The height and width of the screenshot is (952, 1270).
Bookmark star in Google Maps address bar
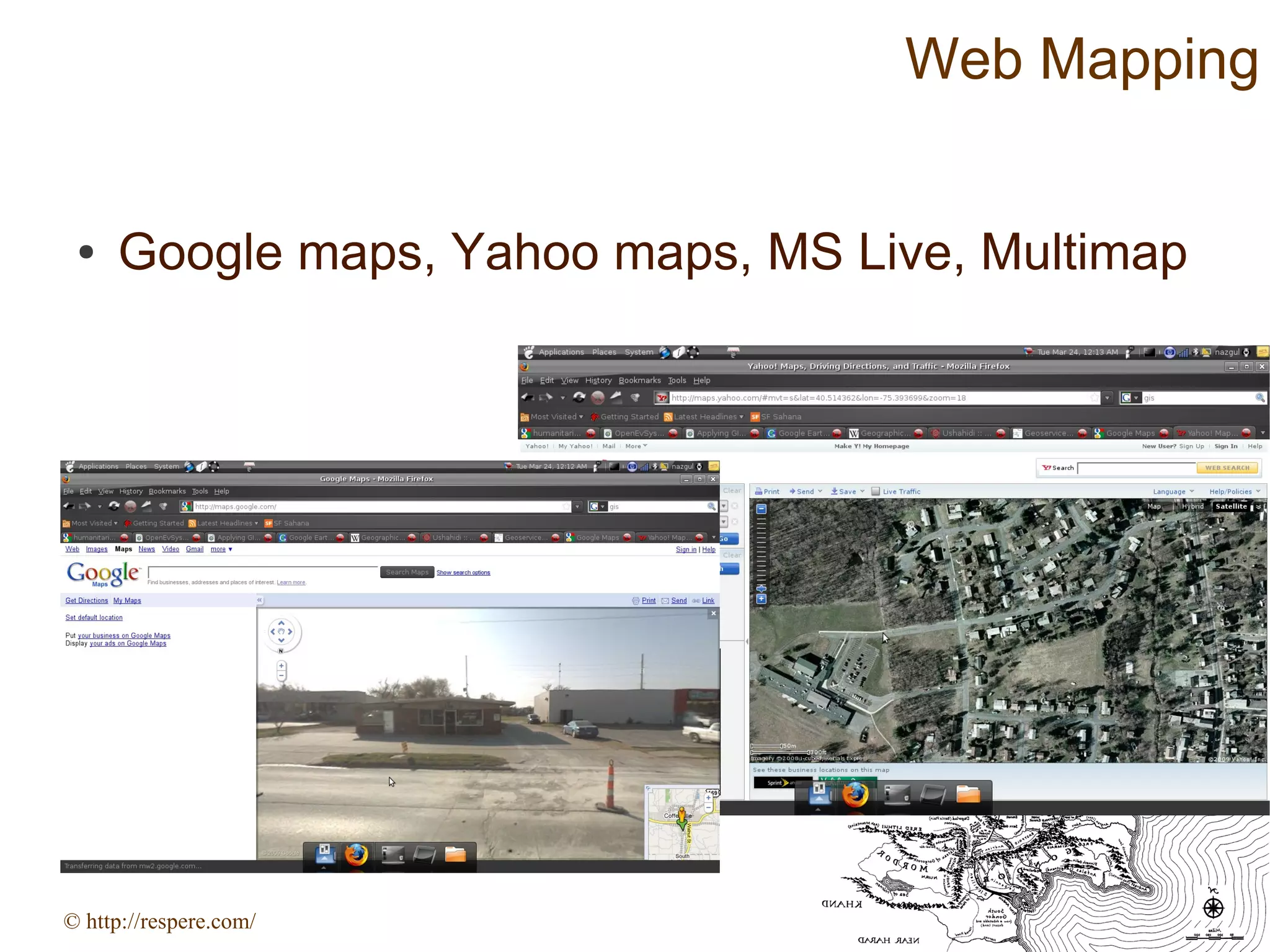[566, 507]
